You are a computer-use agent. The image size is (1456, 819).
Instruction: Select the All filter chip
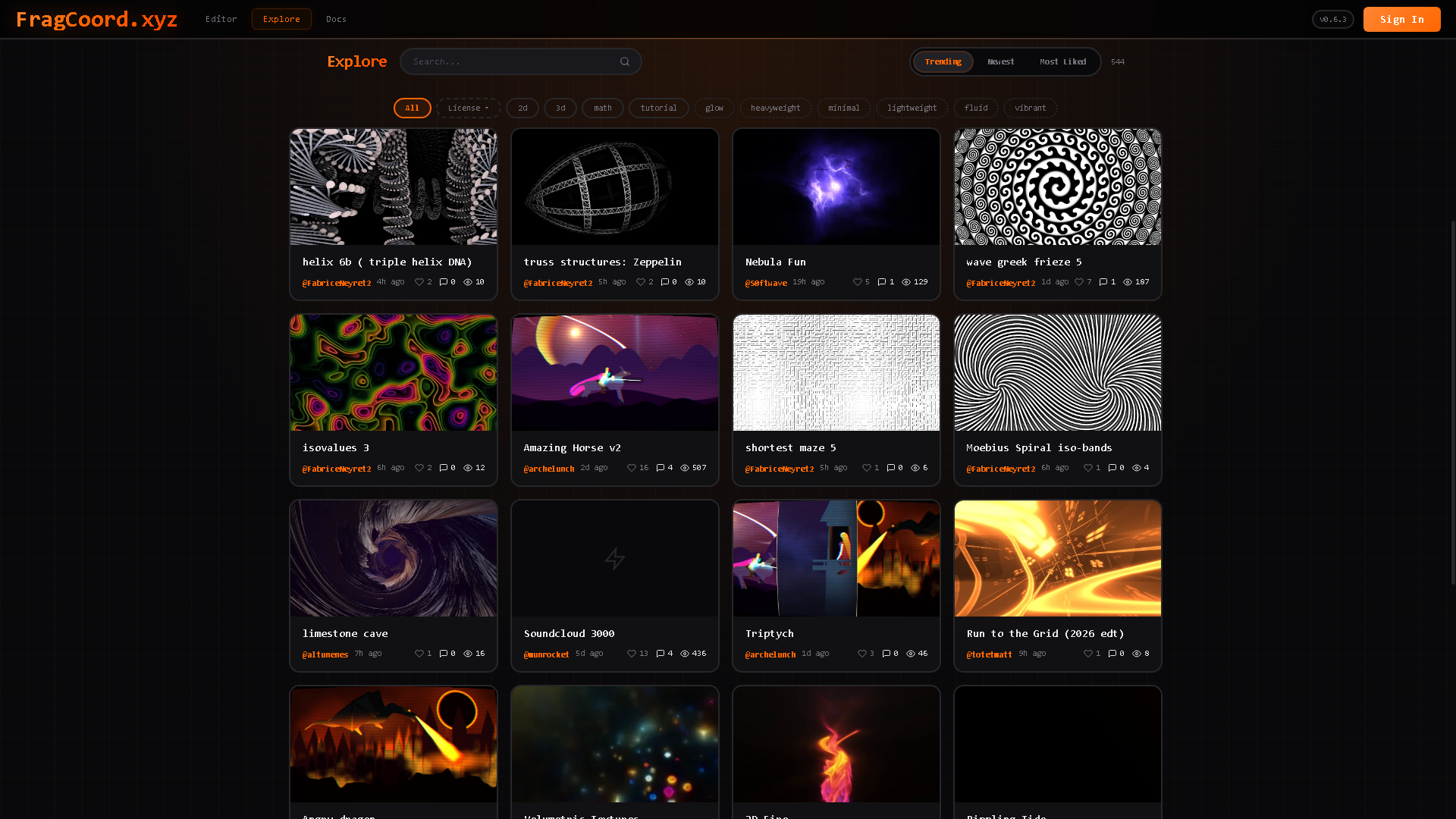tap(412, 108)
